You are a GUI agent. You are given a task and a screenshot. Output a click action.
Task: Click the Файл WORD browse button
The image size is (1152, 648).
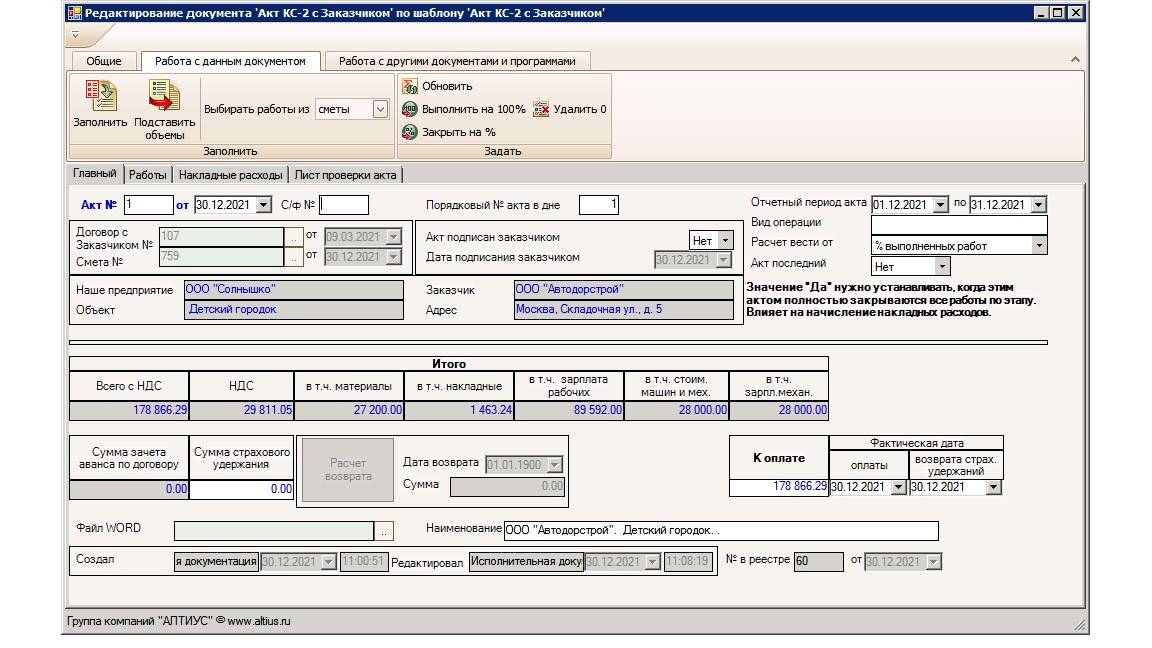click(x=385, y=531)
